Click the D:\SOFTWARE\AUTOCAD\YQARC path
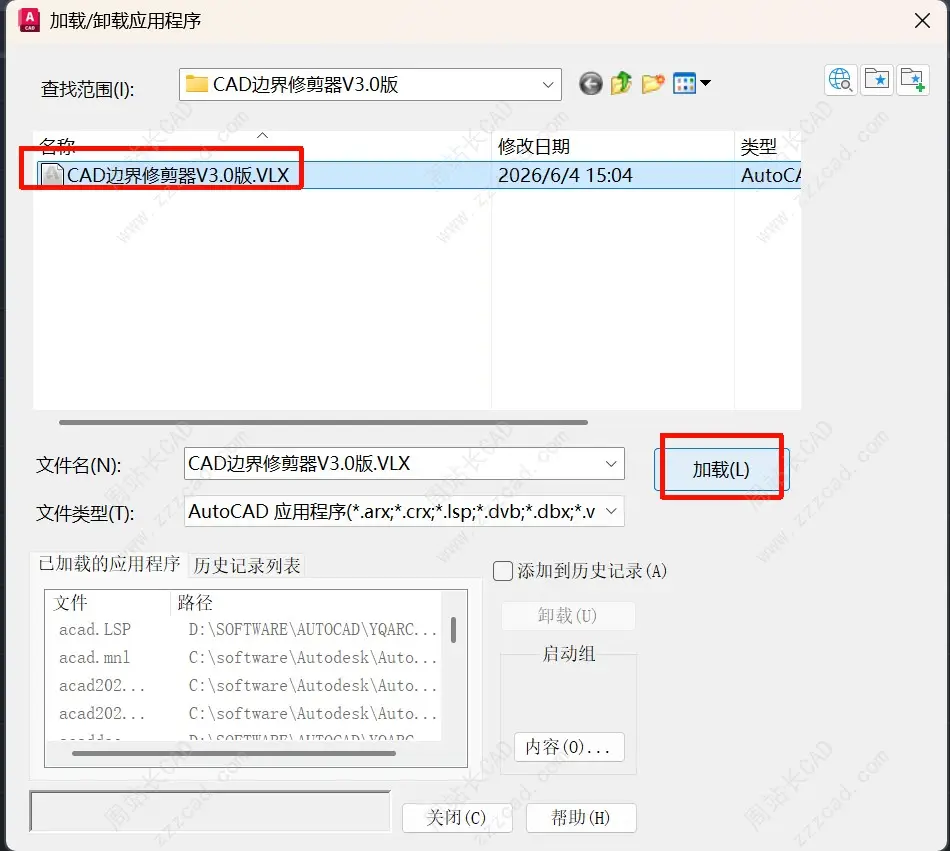This screenshot has height=851, width=950. point(313,629)
